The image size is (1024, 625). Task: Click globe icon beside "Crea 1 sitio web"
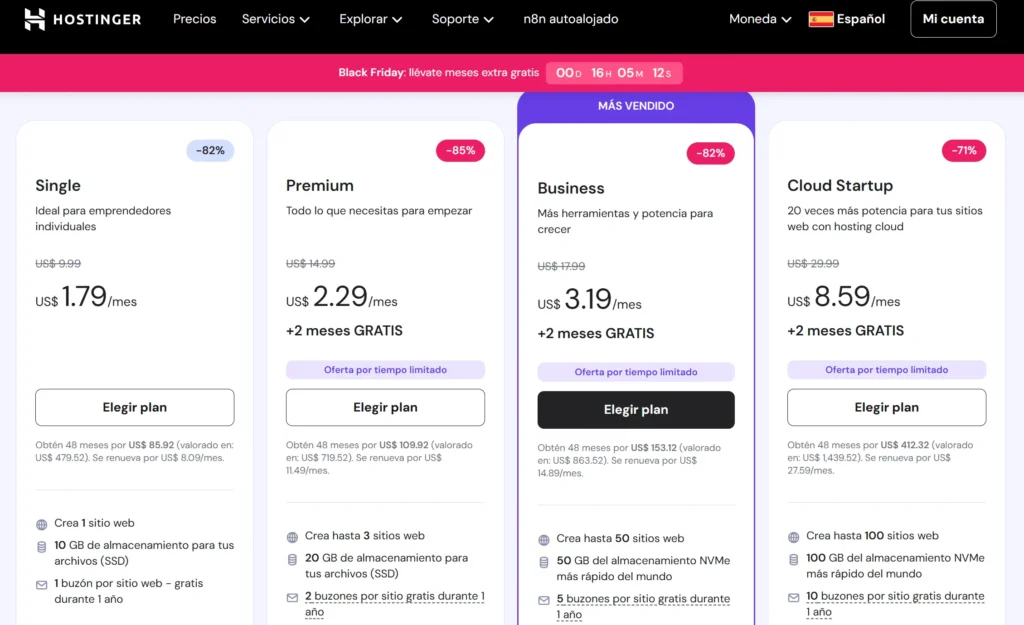[40, 522]
